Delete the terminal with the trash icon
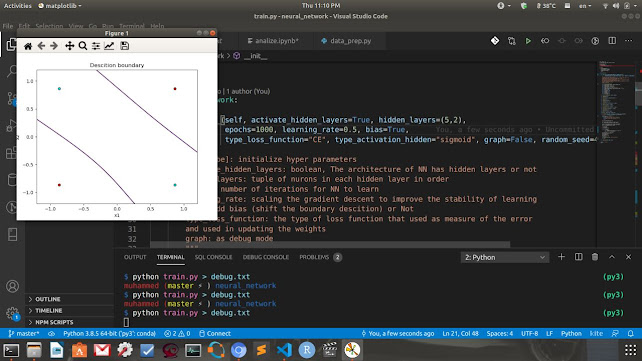Screen dimensions: 642x361 pos(595,257)
